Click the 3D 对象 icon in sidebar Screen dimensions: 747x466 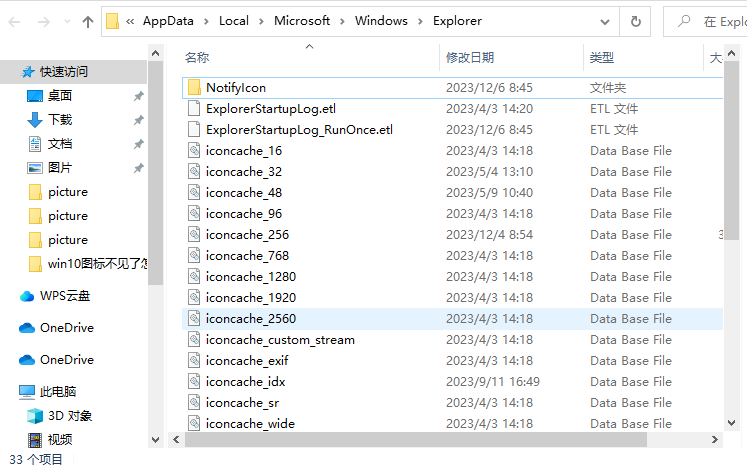coord(35,416)
